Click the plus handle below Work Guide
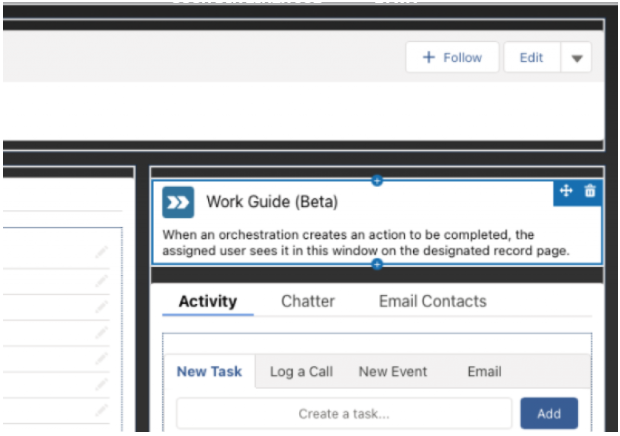620x436 pixels. point(377,264)
